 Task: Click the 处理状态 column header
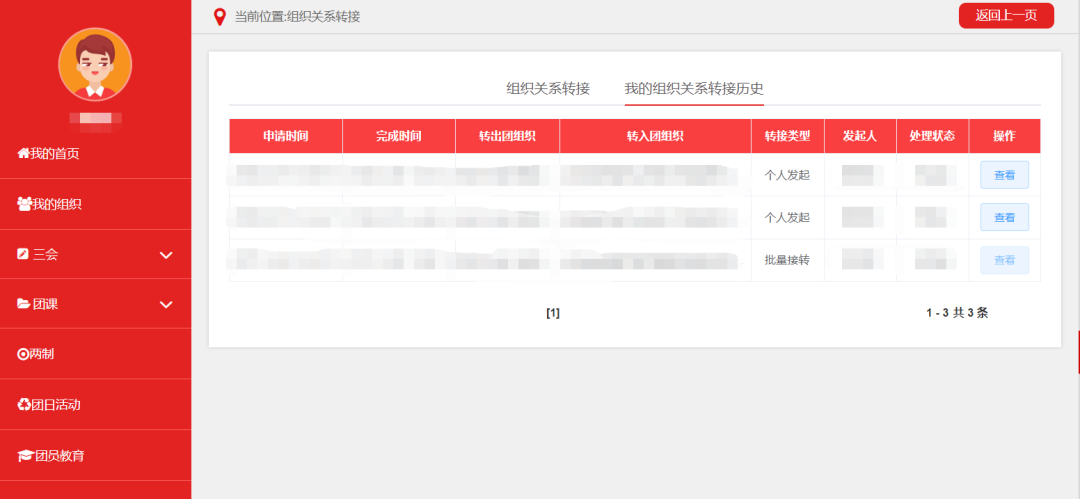click(x=932, y=136)
